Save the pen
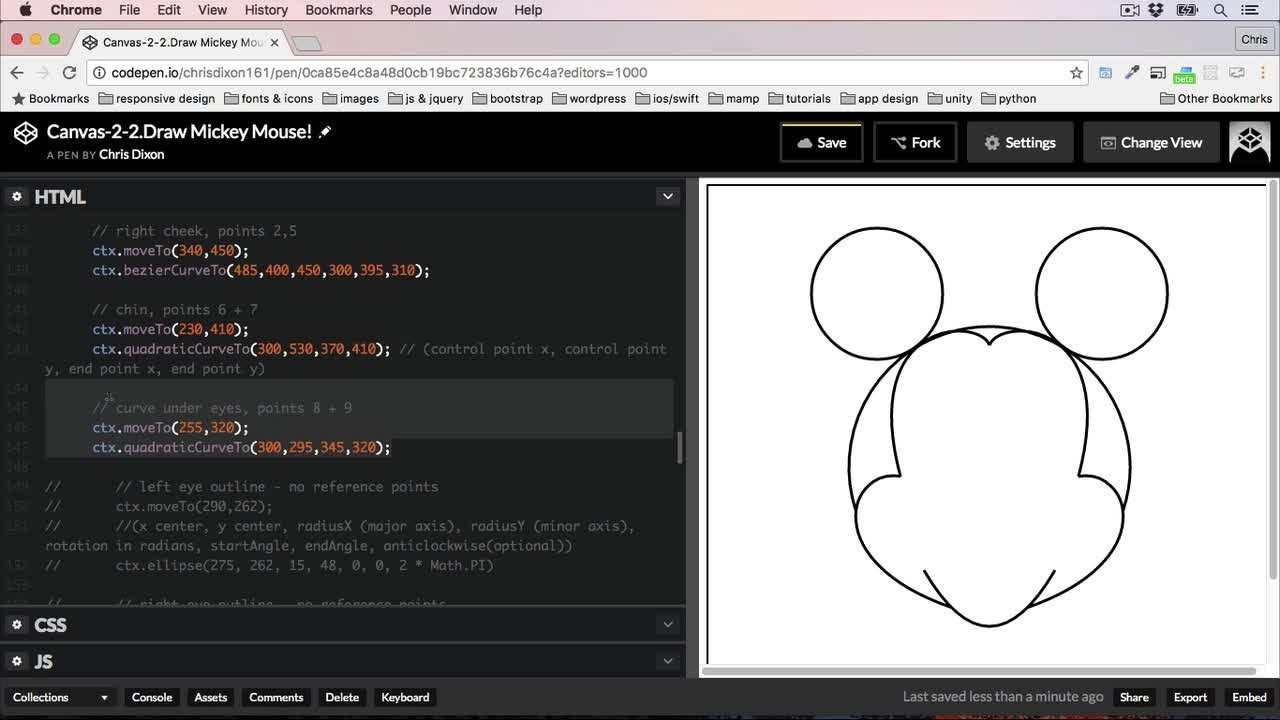1280x720 pixels. (821, 142)
